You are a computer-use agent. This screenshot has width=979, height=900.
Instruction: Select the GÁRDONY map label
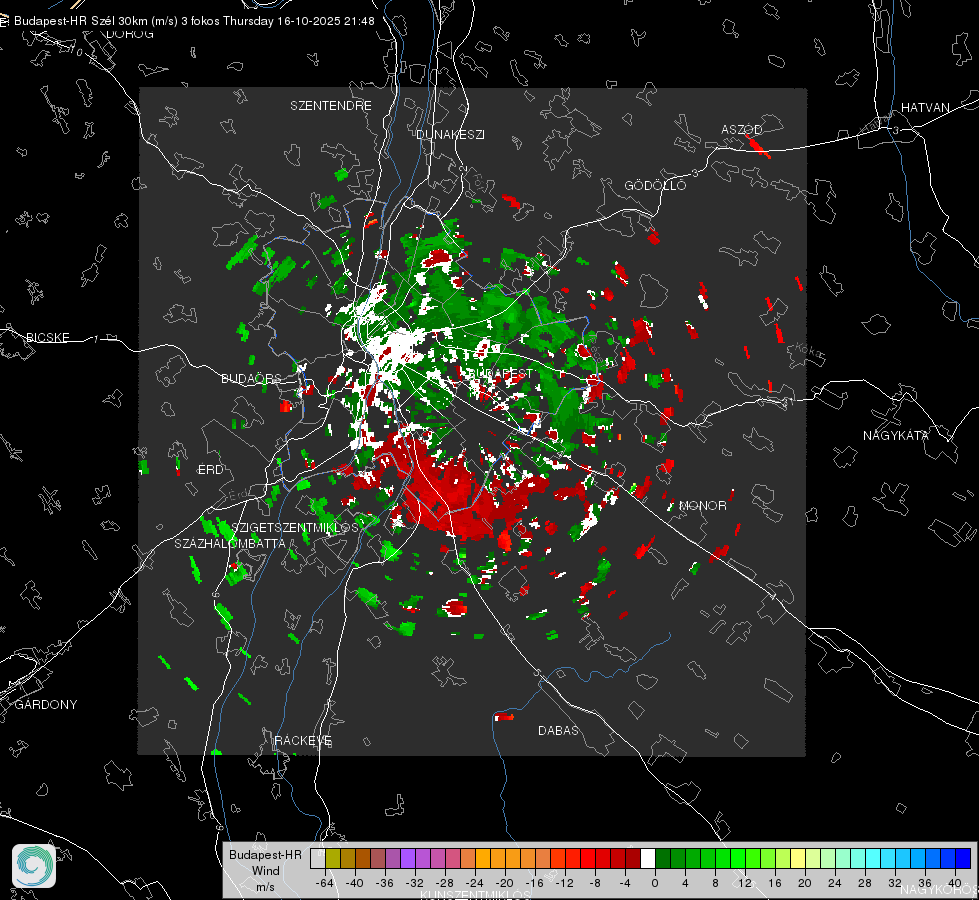46,705
